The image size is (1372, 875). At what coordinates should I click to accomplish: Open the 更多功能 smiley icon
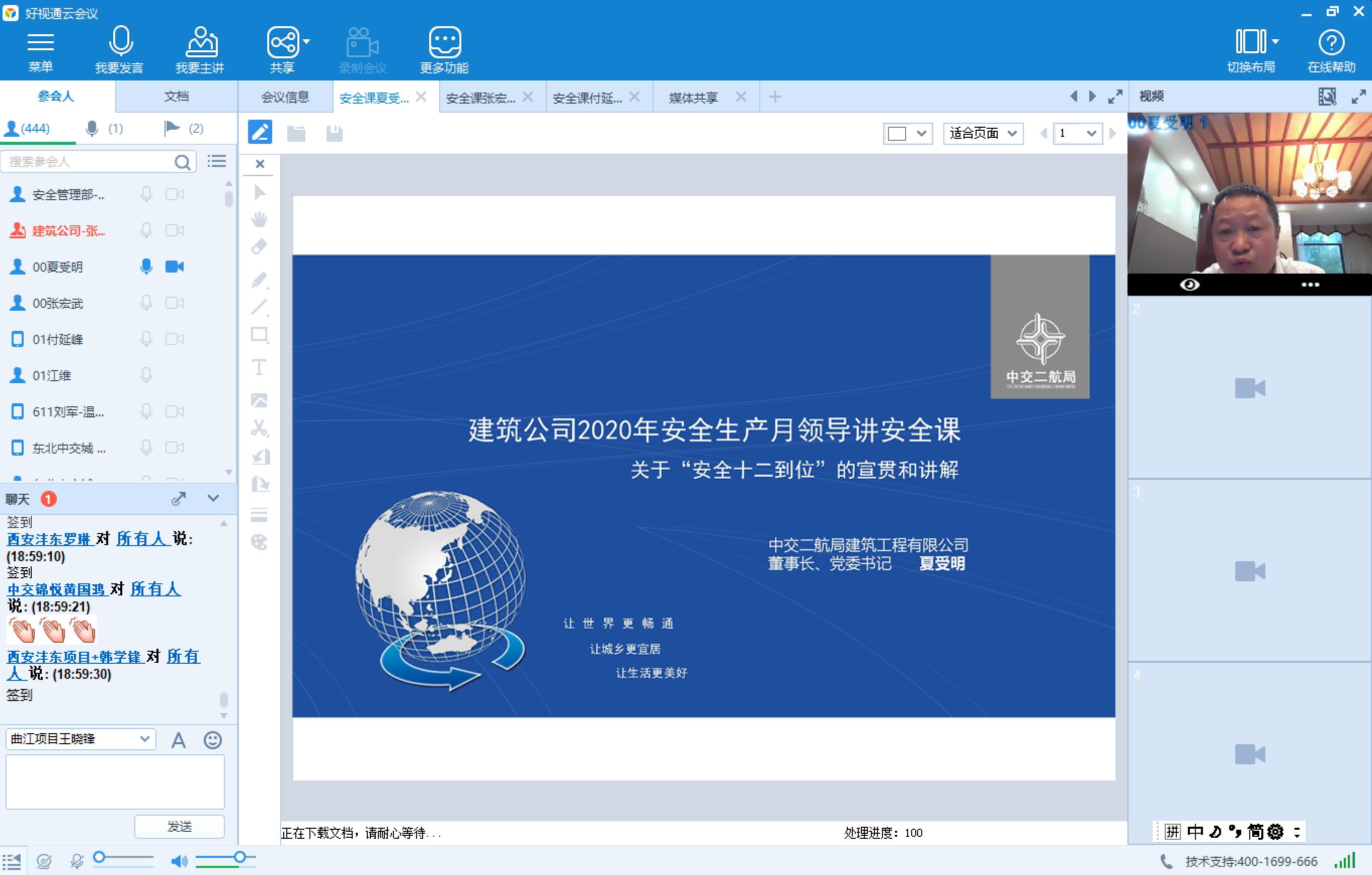click(x=444, y=42)
